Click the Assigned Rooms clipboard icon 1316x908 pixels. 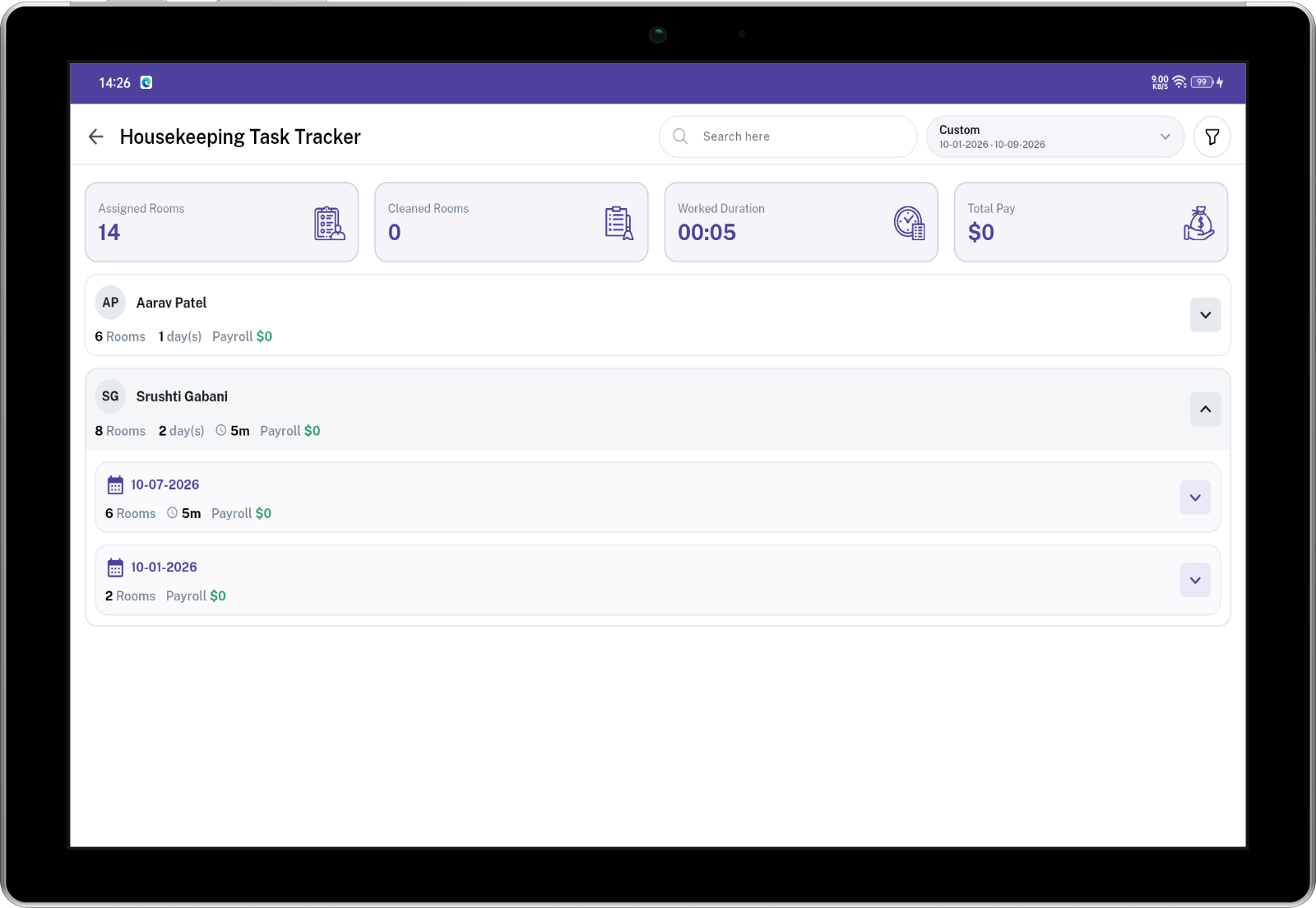(329, 223)
